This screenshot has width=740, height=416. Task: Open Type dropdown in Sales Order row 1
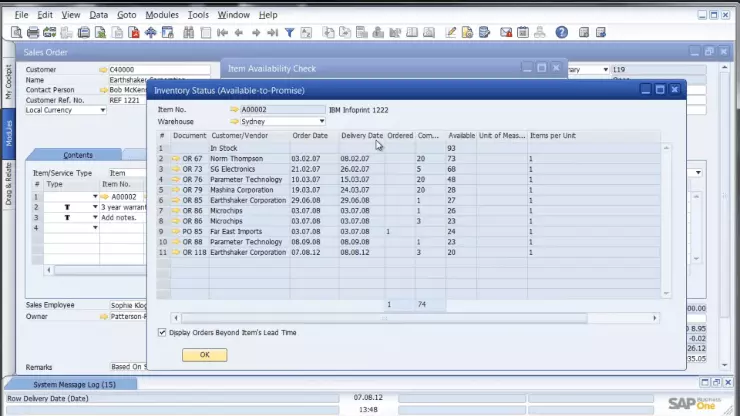point(95,196)
